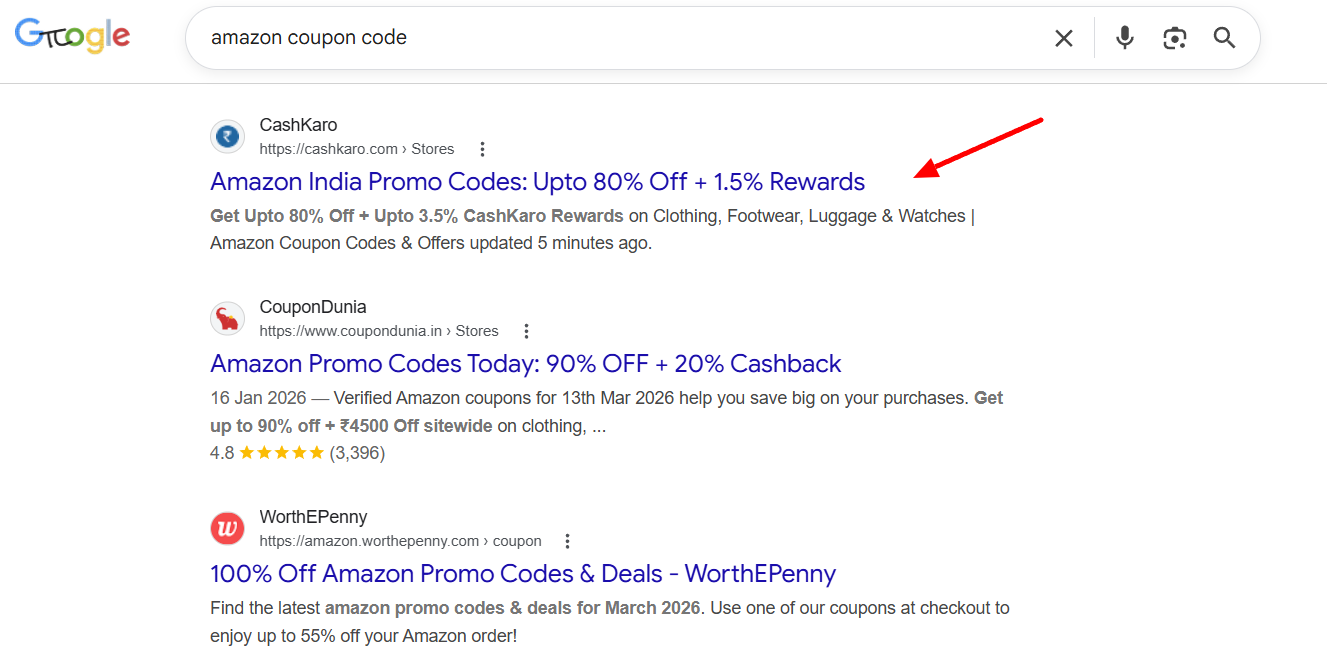Open the three-dot menu beside CouponDunia result
The image size is (1327, 670).
[x=526, y=330]
